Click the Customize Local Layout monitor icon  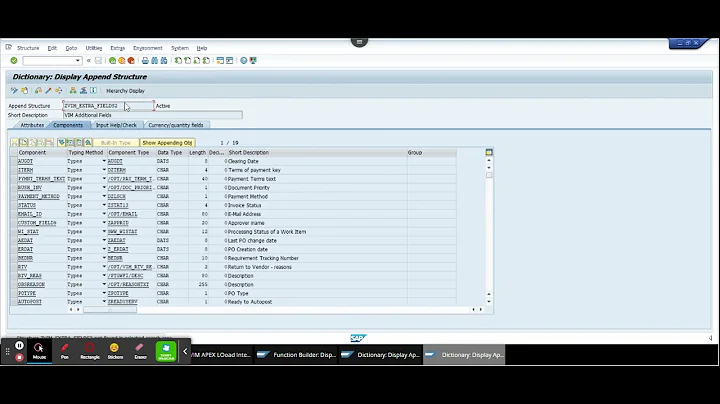(x=253, y=61)
